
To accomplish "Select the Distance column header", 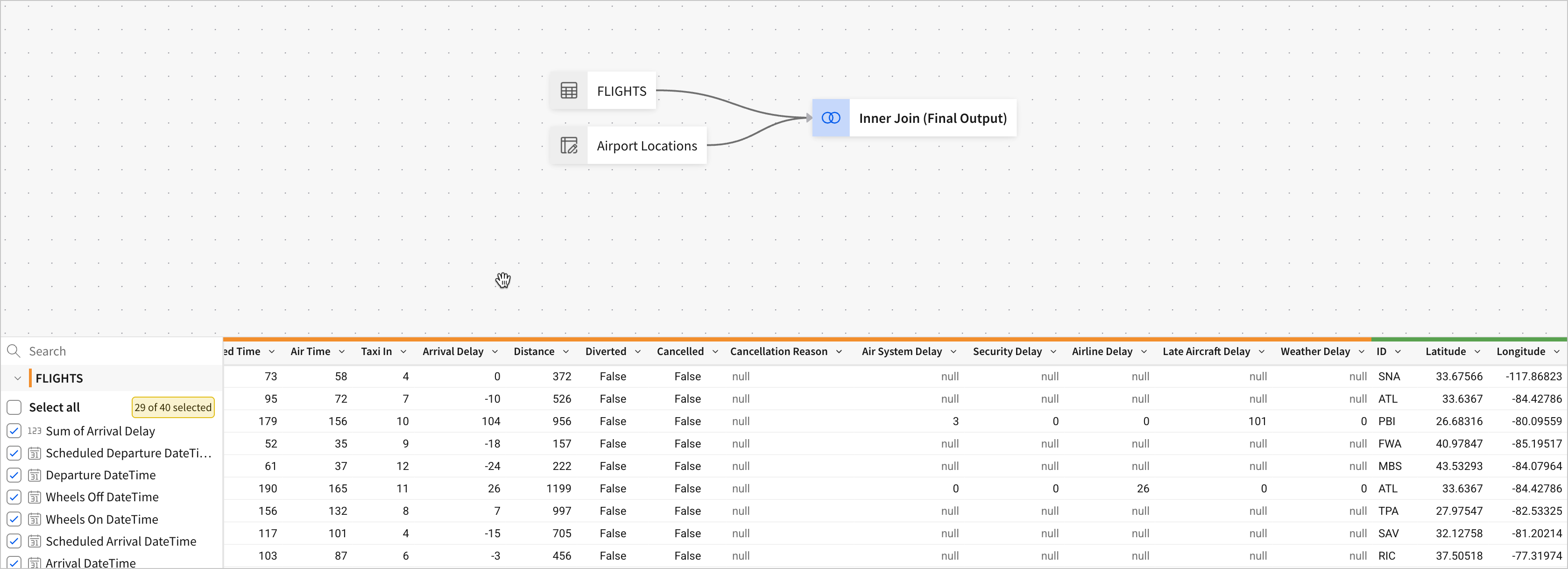I will (x=533, y=351).
